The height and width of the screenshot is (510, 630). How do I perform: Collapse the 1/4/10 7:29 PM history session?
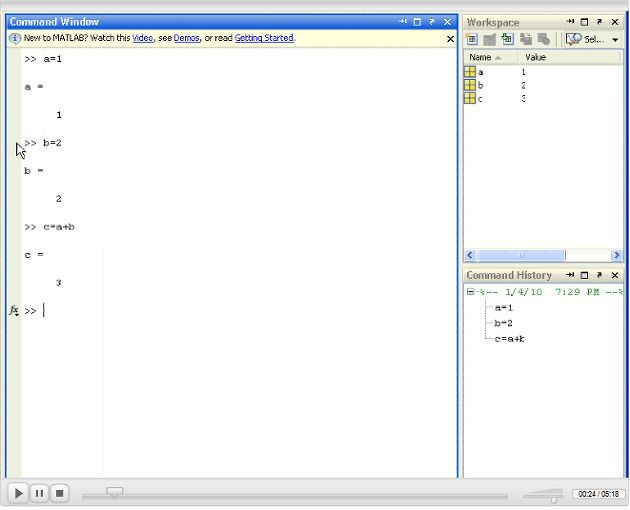[x=470, y=292]
